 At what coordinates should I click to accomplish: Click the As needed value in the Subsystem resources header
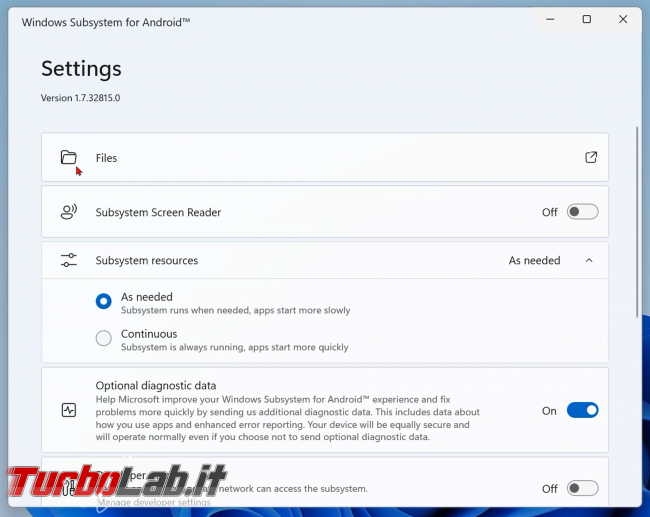pyautogui.click(x=534, y=260)
